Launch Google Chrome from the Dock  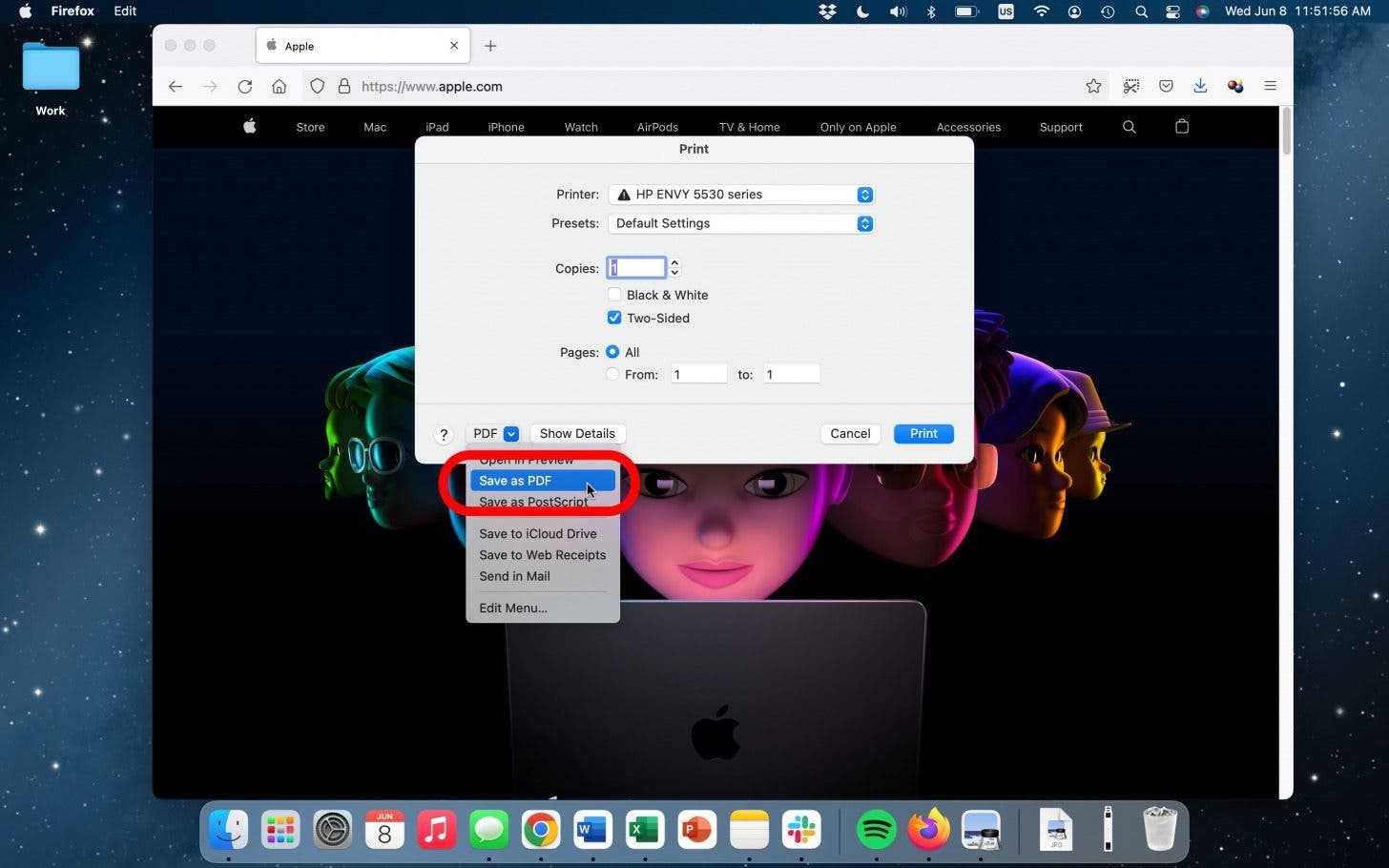click(541, 830)
